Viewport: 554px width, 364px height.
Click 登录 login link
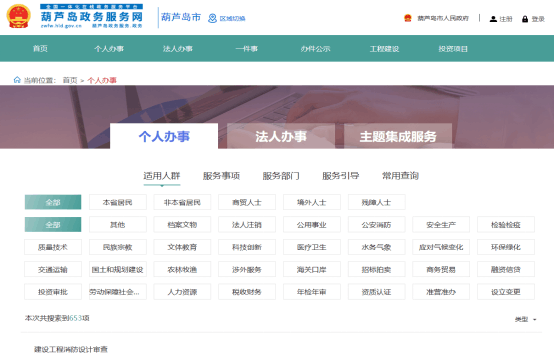pyautogui.click(x=538, y=19)
